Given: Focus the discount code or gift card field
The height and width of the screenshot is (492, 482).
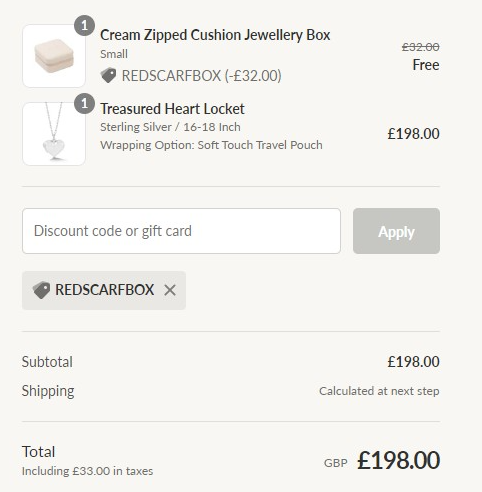Looking at the screenshot, I should 181,231.
